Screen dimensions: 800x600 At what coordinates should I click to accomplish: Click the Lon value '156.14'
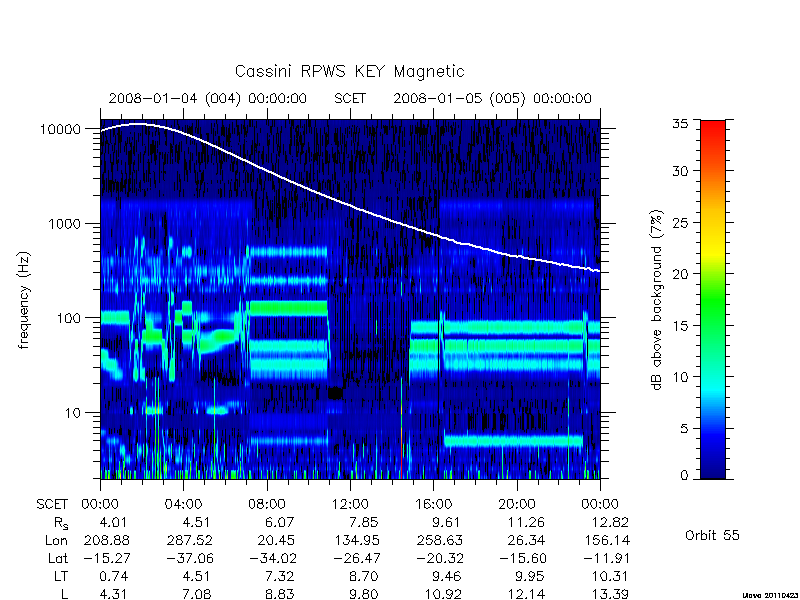point(607,540)
